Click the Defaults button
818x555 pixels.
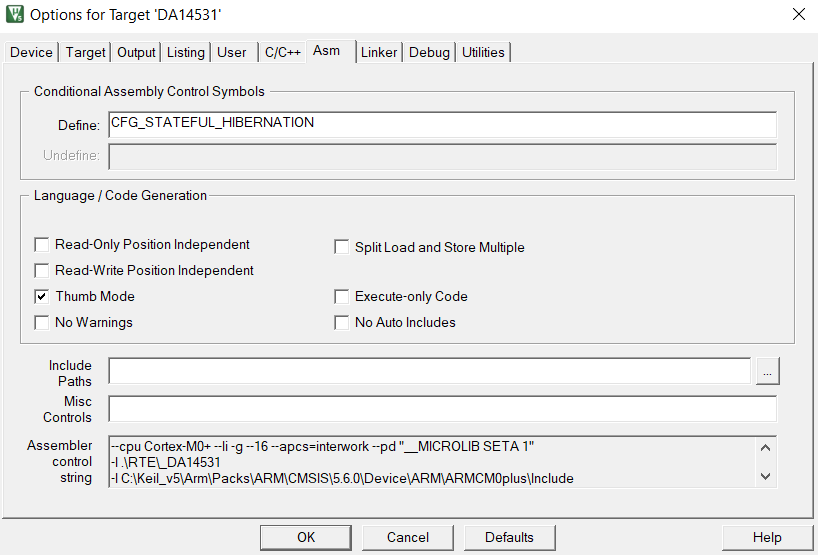509,537
